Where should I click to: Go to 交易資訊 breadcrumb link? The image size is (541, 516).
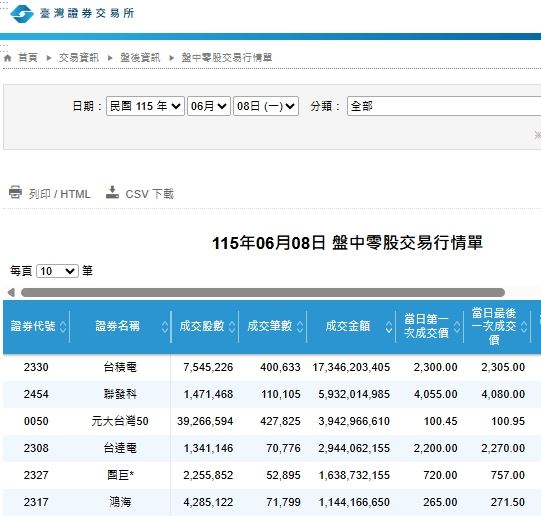pos(79,58)
